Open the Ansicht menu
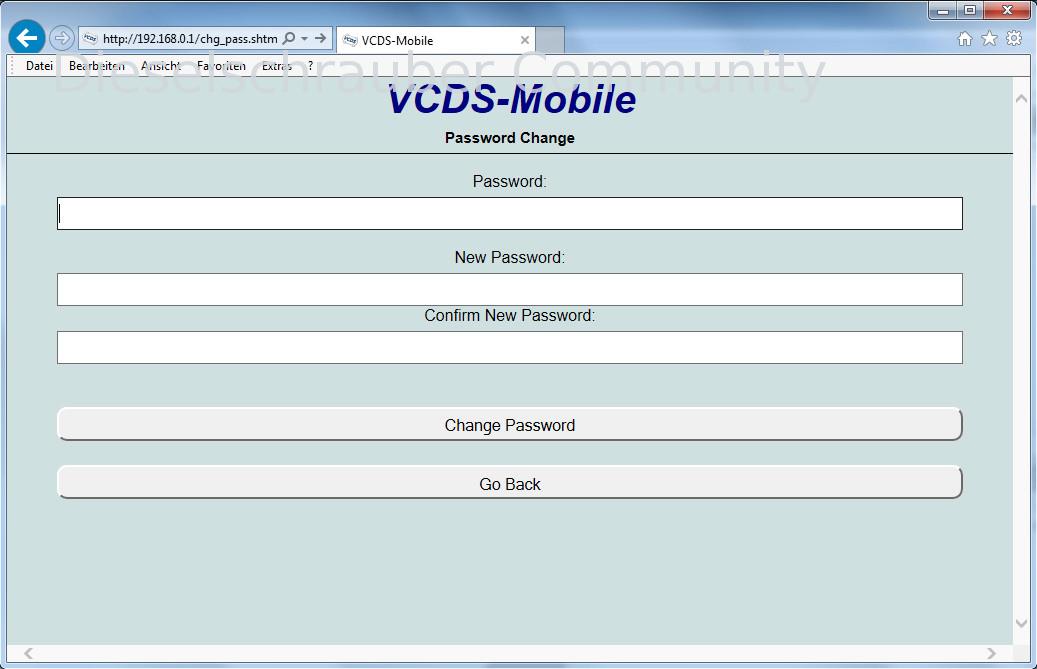The height and width of the screenshot is (669, 1037). coord(161,65)
